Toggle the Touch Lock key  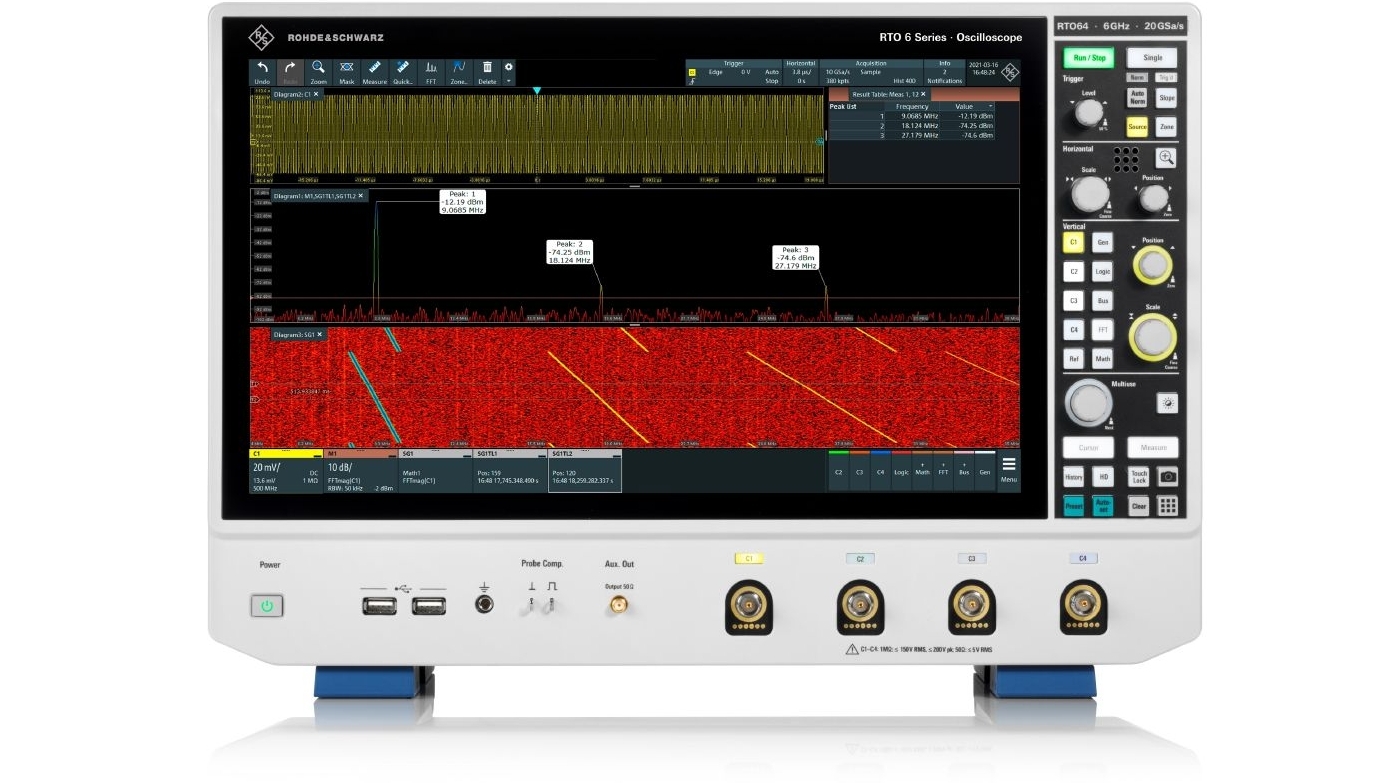tap(1138, 477)
